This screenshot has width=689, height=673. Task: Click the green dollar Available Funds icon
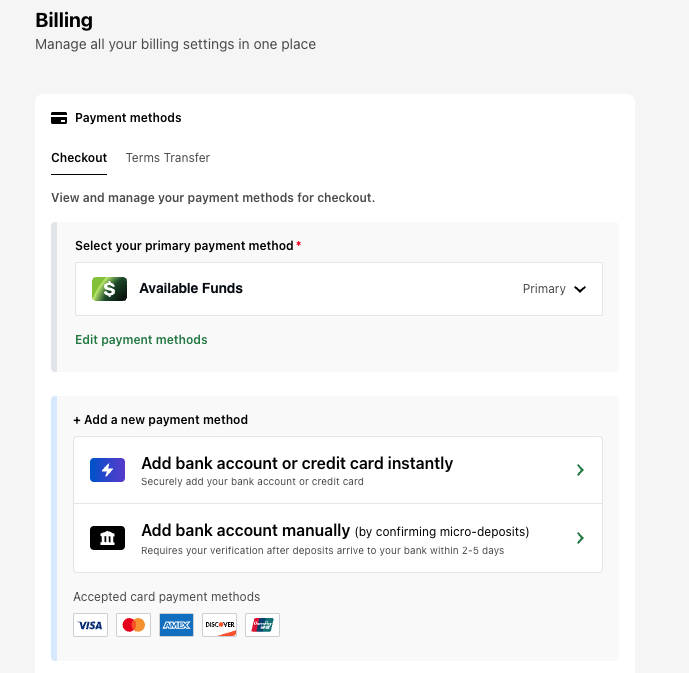click(x=109, y=289)
